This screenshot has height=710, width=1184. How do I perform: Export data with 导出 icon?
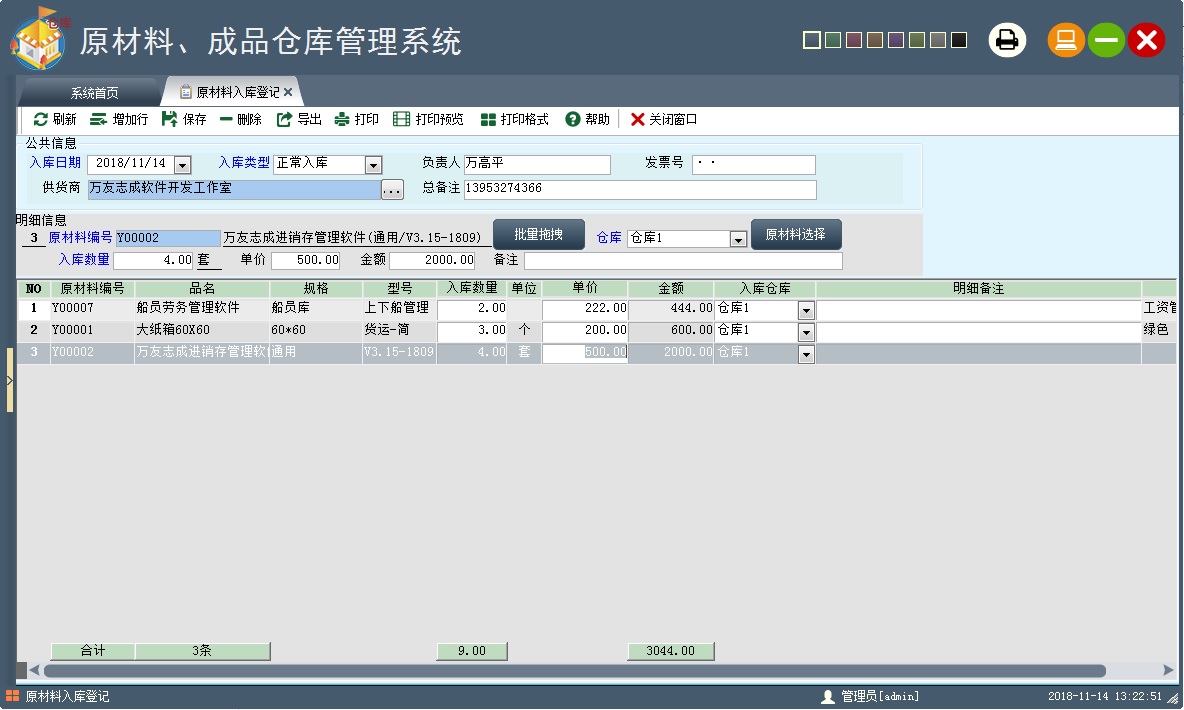click(x=284, y=119)
